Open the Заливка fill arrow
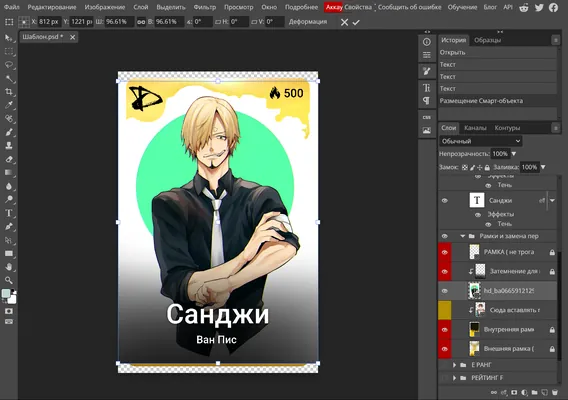Image resolution: width=568 pixels, height=400 pixels. 543,167
